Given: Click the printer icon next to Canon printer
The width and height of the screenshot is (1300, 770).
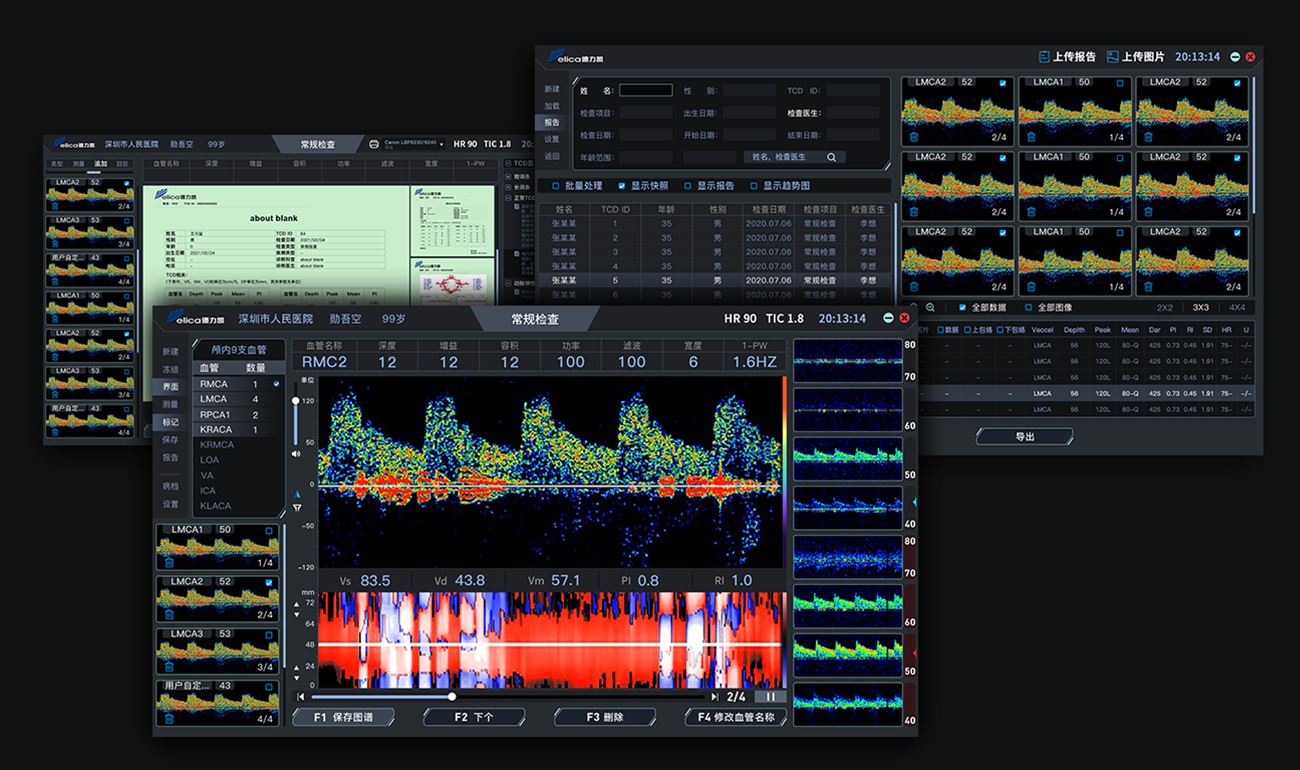Looking at the screenshot, I should 374,144.
